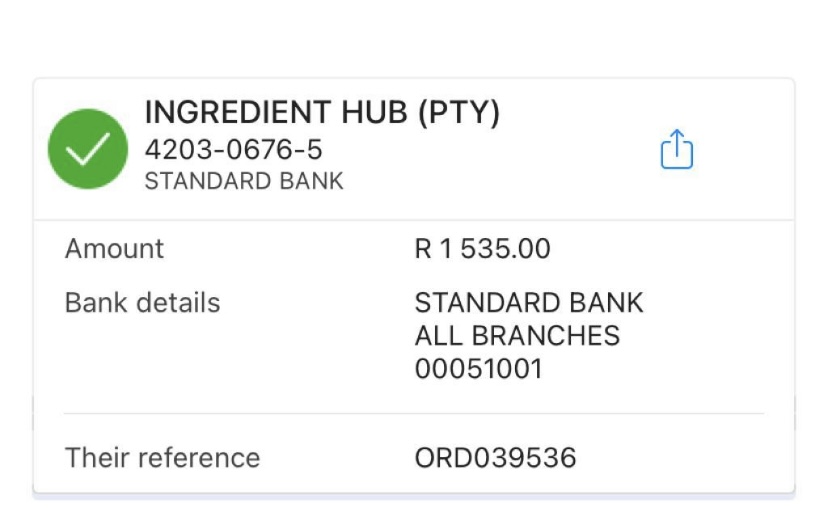This screenshot has width=828, height=509.
Task: Click the word HUB in the header
Action: coord(374,112)
